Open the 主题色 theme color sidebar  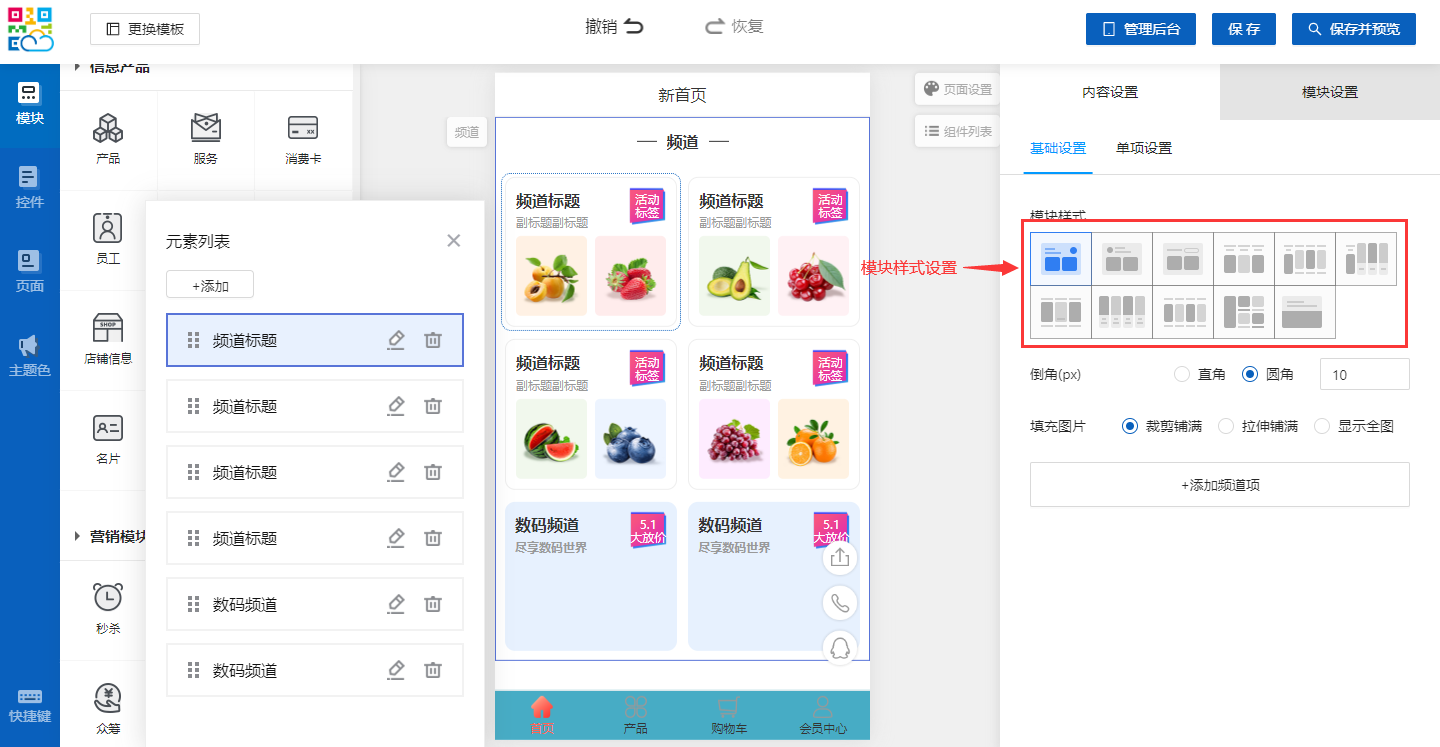tap(30, 355)
